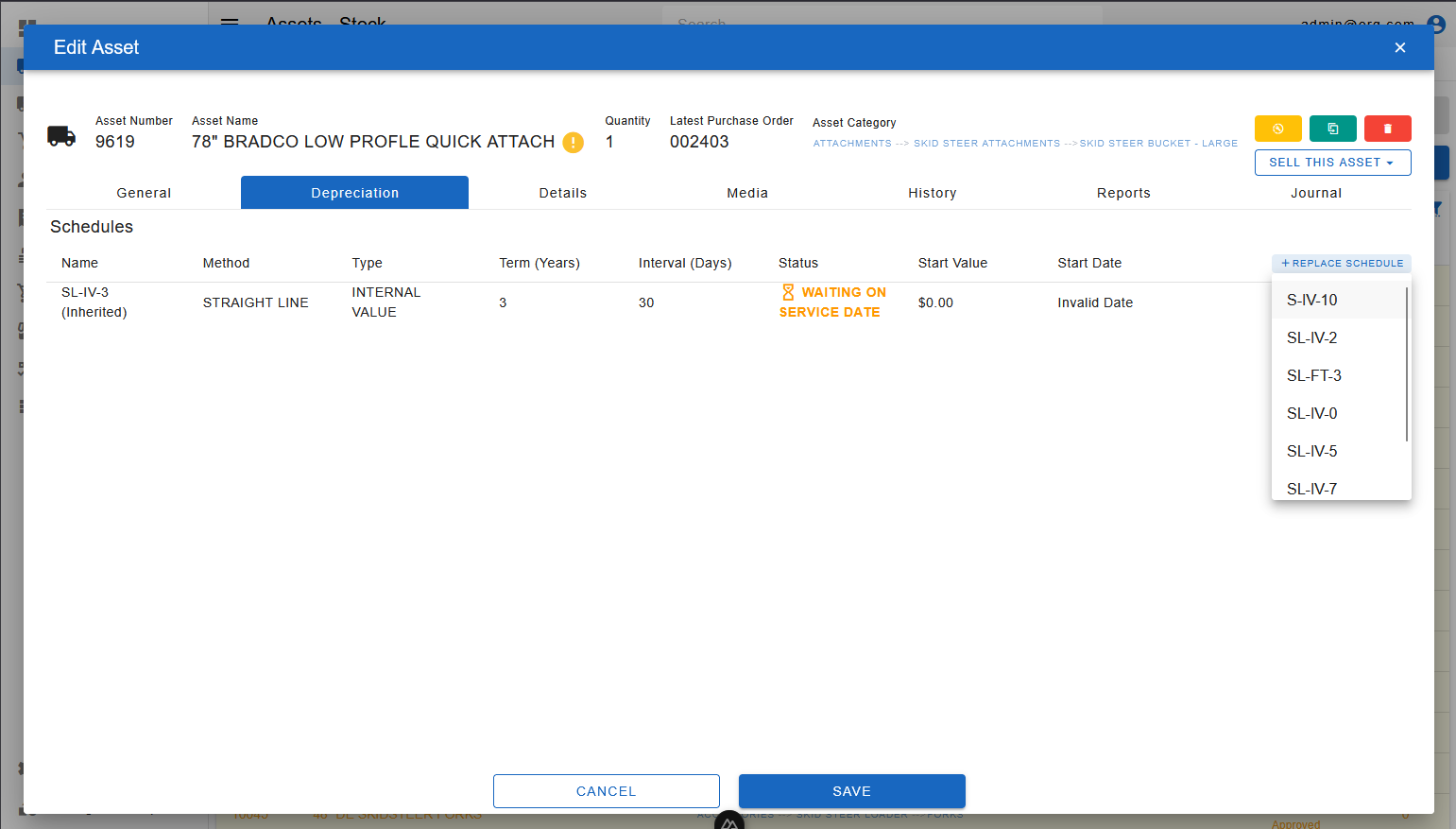Click the Skid Steer Attachments category link

click(x=986, y=144)
